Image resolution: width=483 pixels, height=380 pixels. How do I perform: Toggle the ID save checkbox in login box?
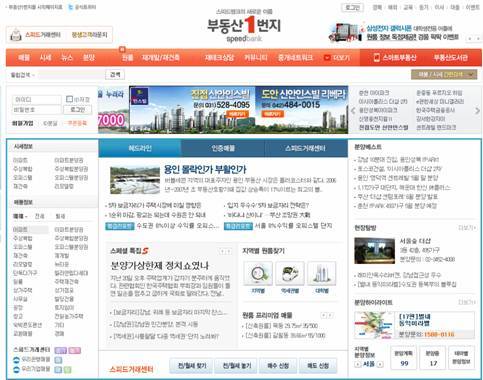tap(69, 99)
